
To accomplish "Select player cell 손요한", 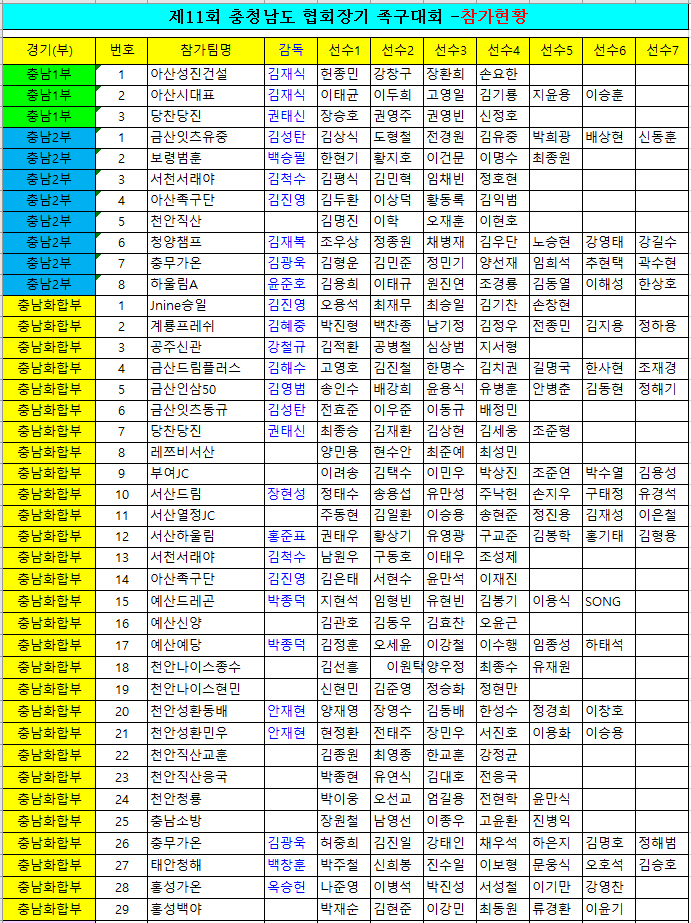I will click(503, 74).
